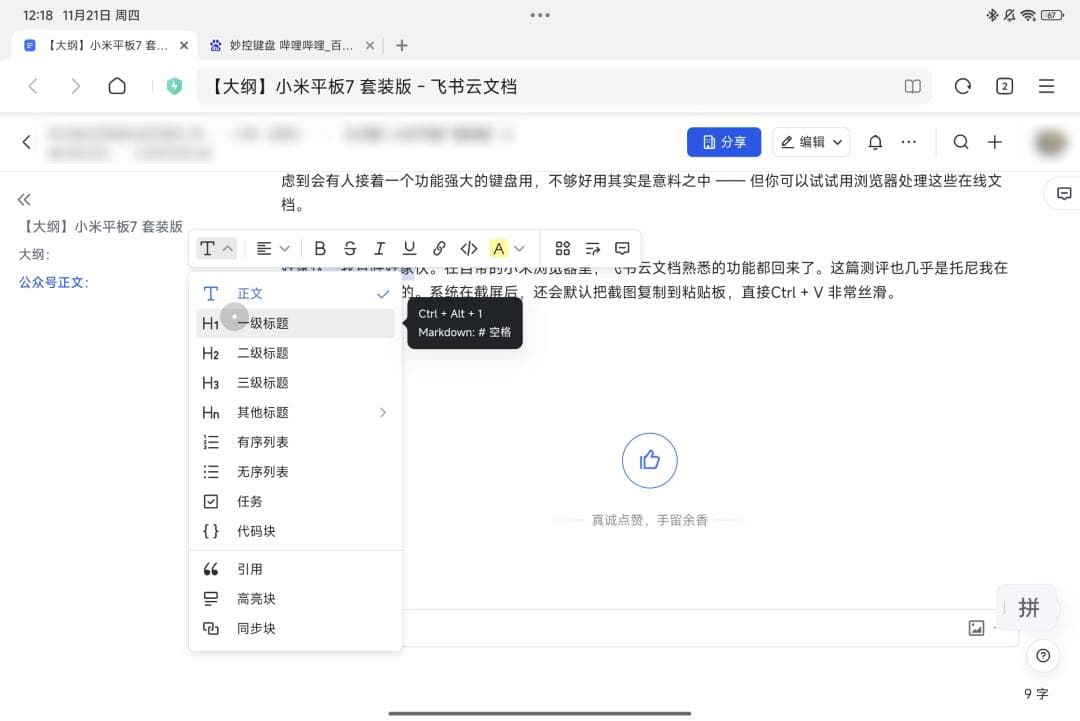Open the 编辑 mode dropdown

[x=810, y=142]
